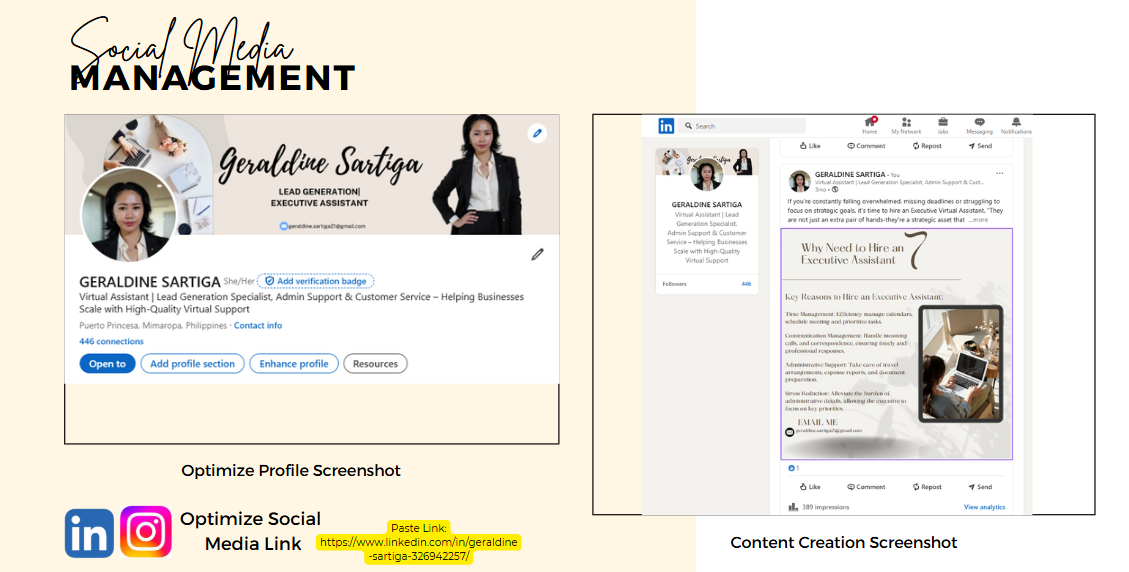Click the LinkedIn logo in the feed header
The height and width of the screenshot is (572, 1129).
click(x=666, y=126)
